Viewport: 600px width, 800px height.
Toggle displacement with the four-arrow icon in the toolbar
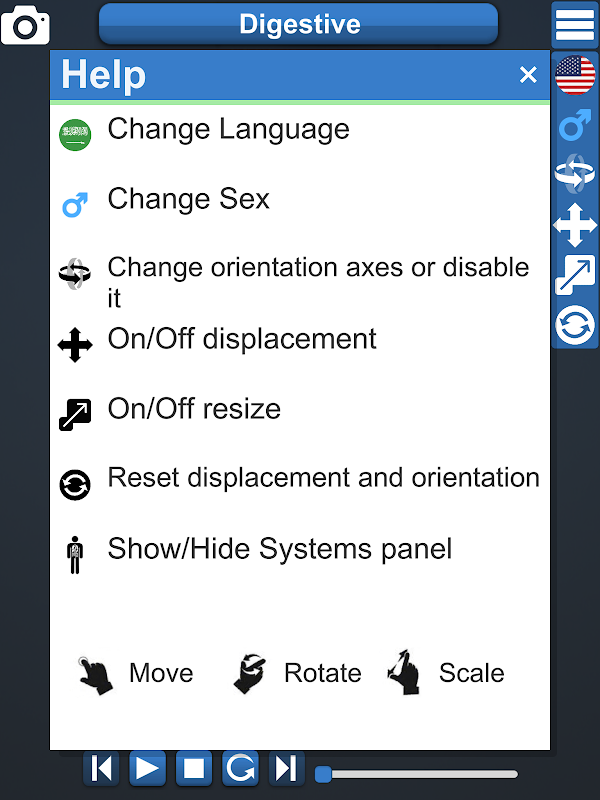click(x=575, y=225)
